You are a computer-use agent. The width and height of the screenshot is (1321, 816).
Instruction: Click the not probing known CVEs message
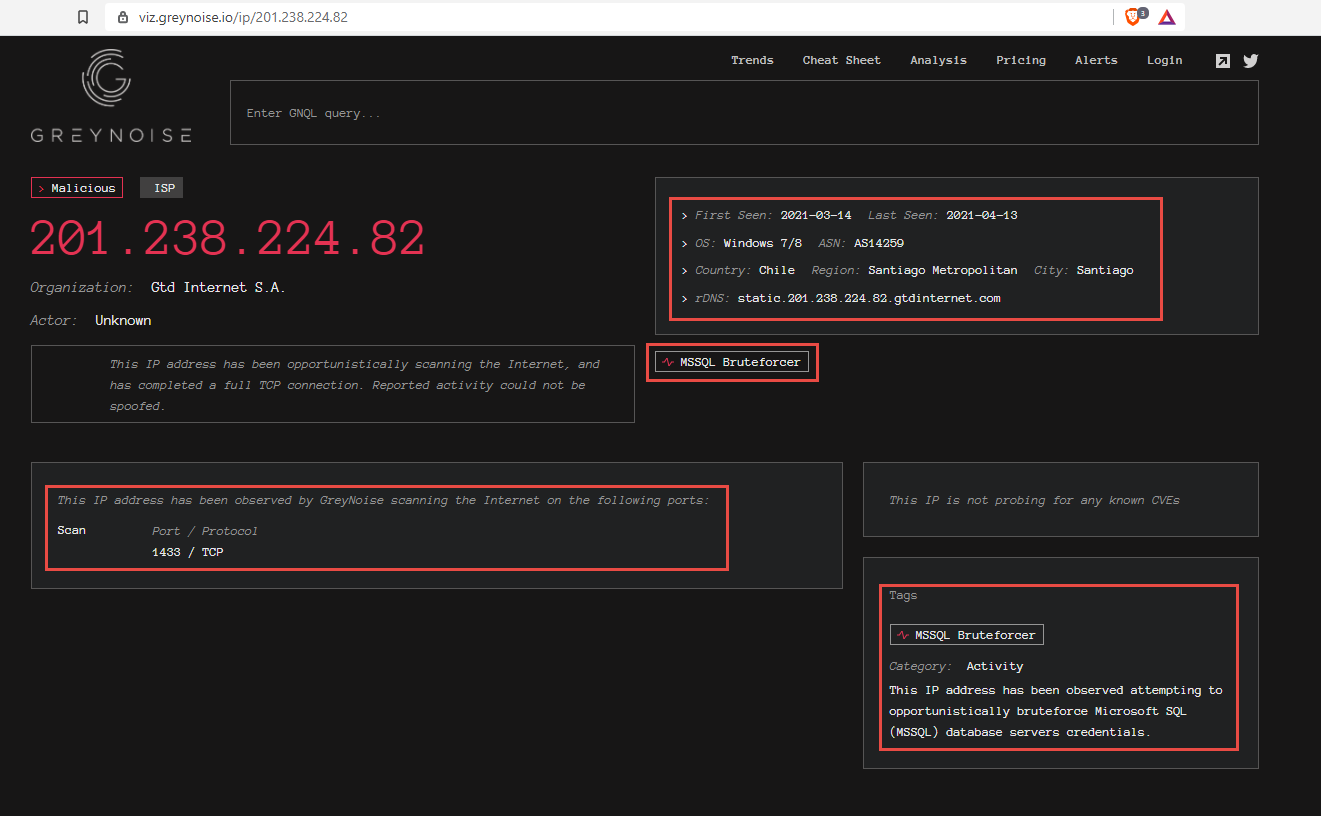pyautogui.click(x=1034, y=500)
